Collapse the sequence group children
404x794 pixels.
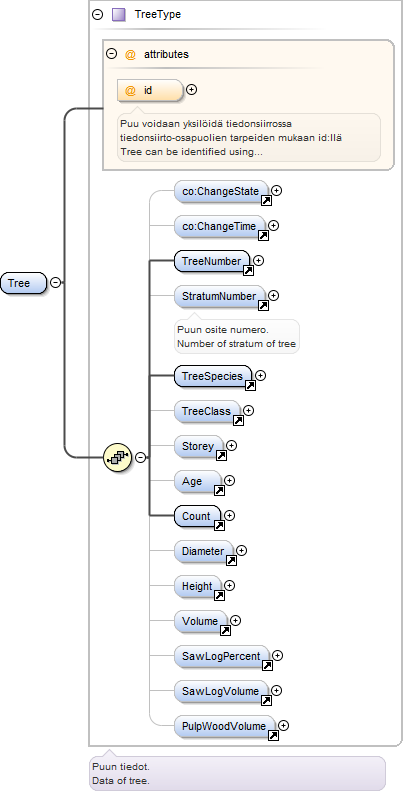[x=140, y=457]
